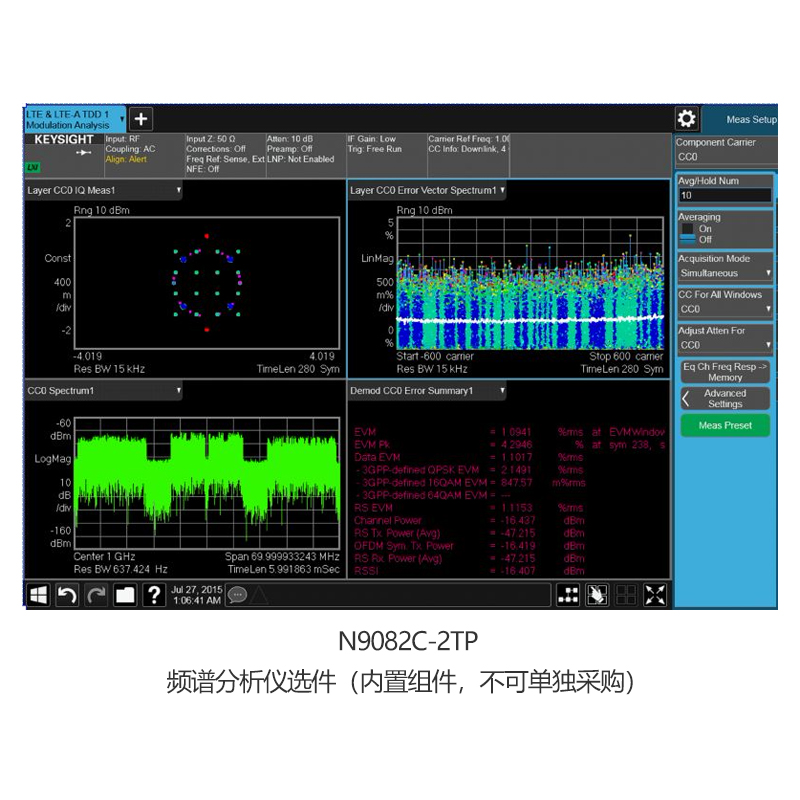Expand Layer CC0 Error Vector Spectrum1 dropdown
Image resolution: width=800 pixels, height=800 pixels.
point(503,190)
